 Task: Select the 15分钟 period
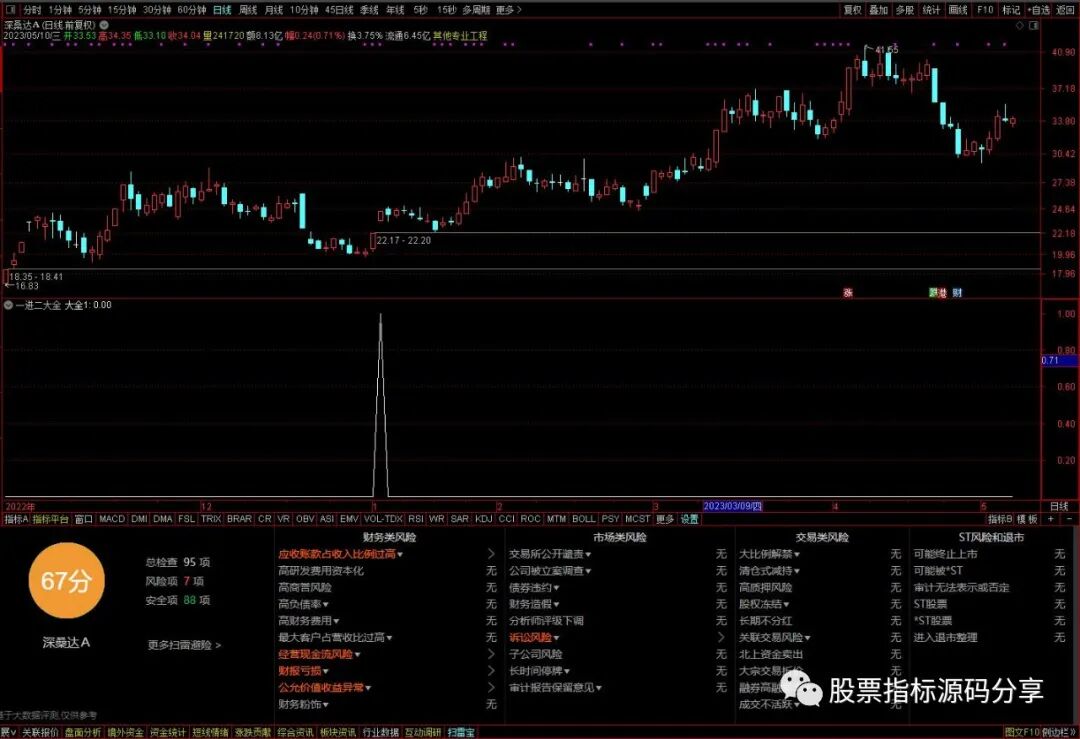(122, 10)
